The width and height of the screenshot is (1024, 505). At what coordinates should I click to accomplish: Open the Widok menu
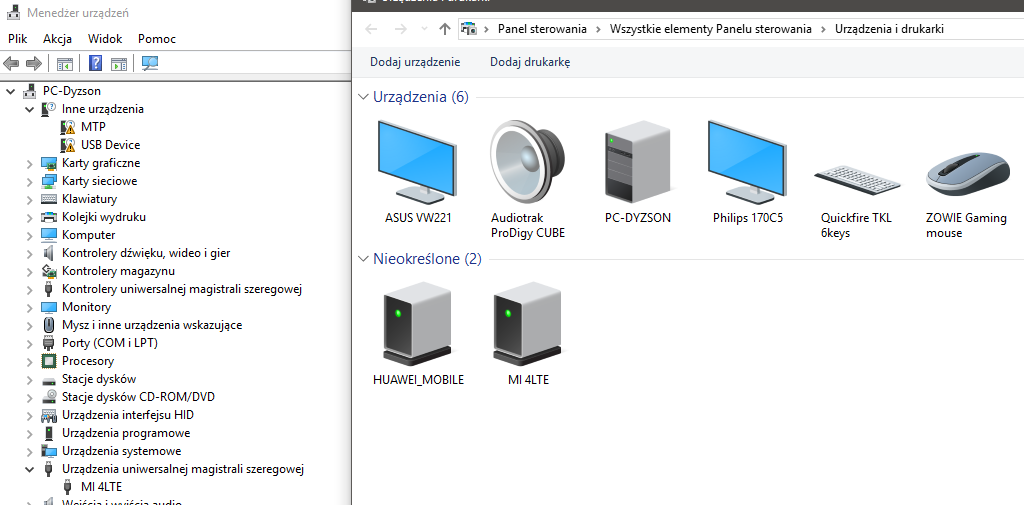(105, 39)
